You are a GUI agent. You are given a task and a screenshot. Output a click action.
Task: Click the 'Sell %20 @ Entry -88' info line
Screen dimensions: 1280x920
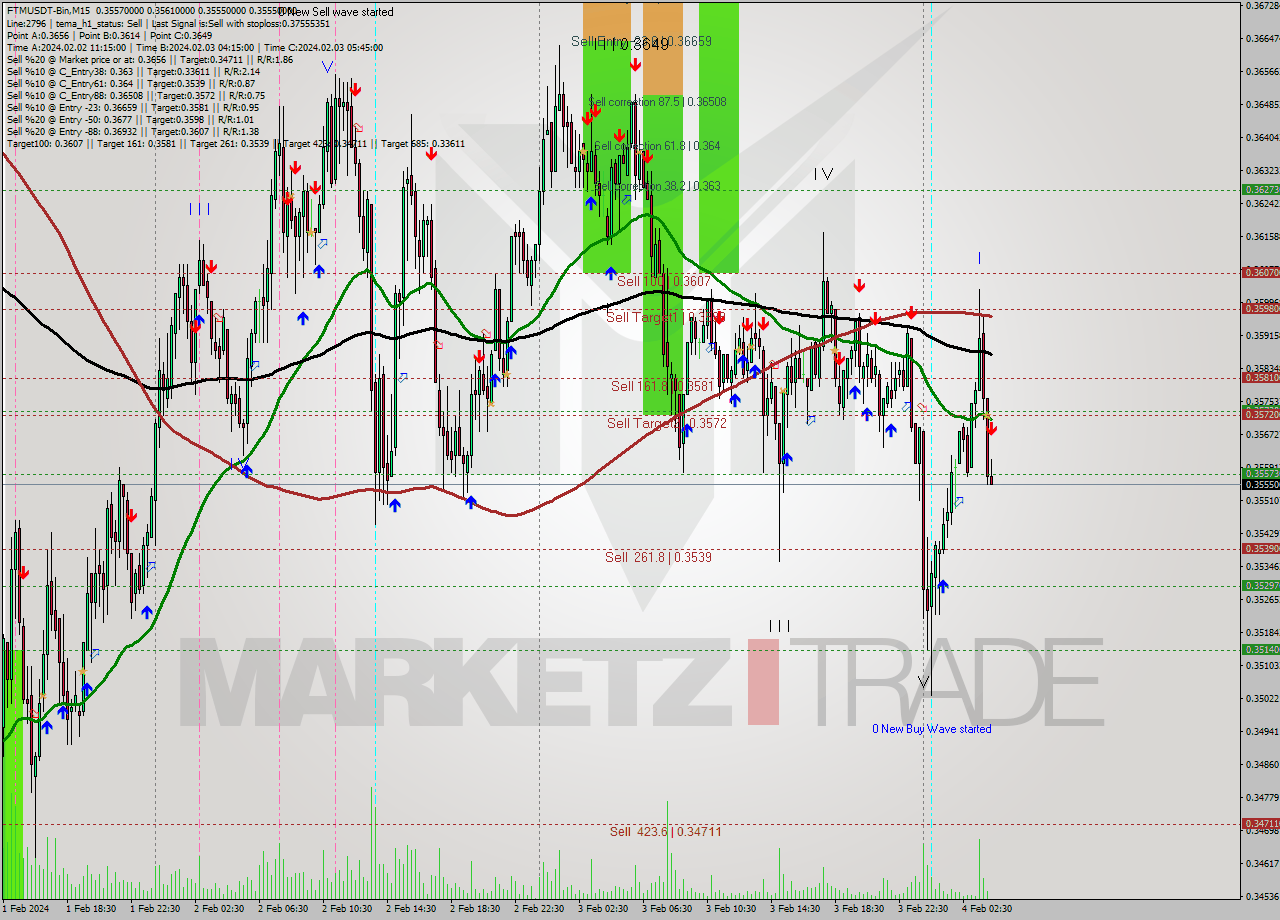tap(133, 131)
